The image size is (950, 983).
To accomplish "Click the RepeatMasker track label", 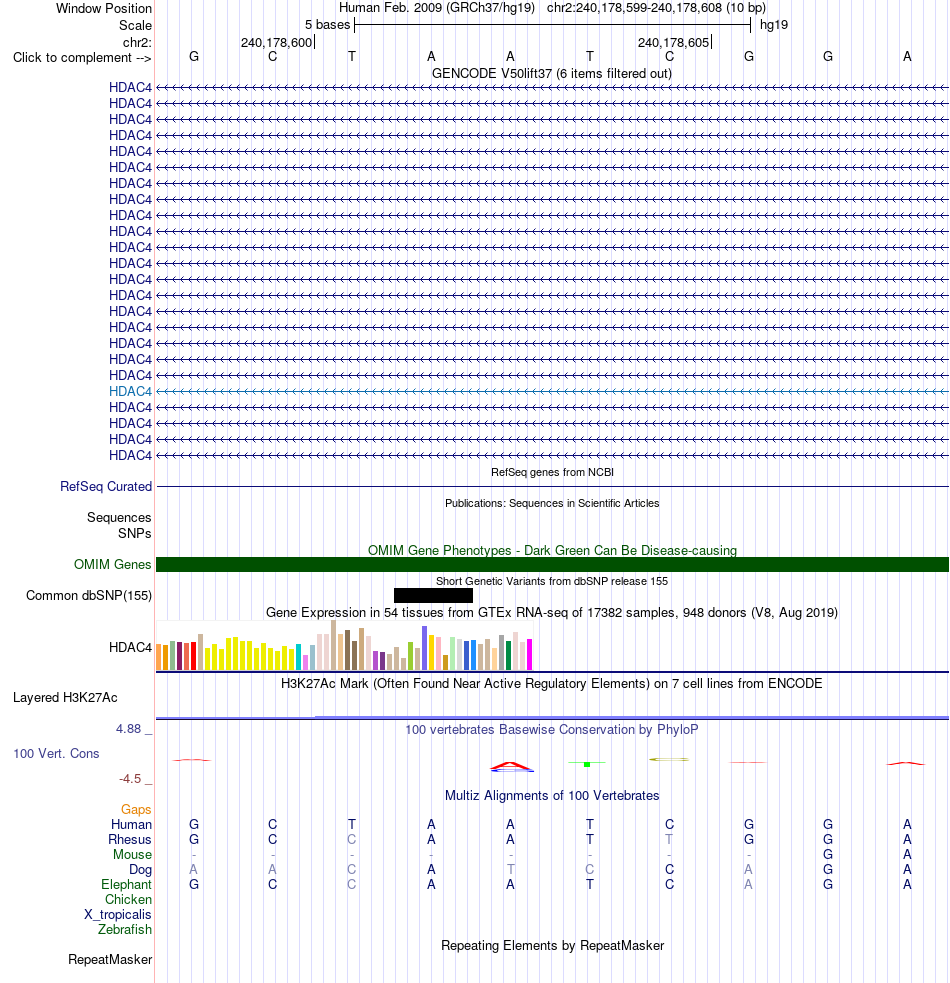I will pos(110,960).
